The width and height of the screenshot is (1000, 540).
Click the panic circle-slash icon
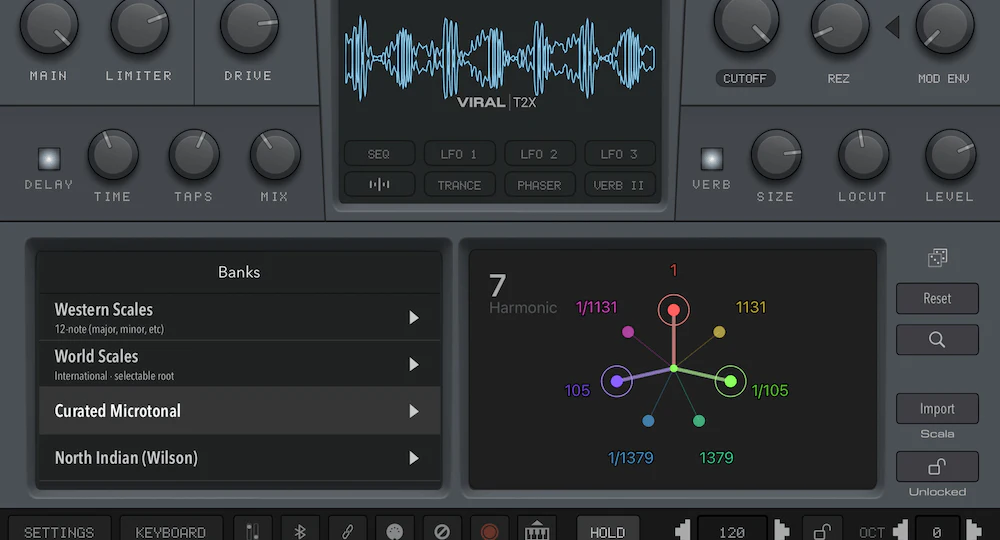[x=442, y=530]
